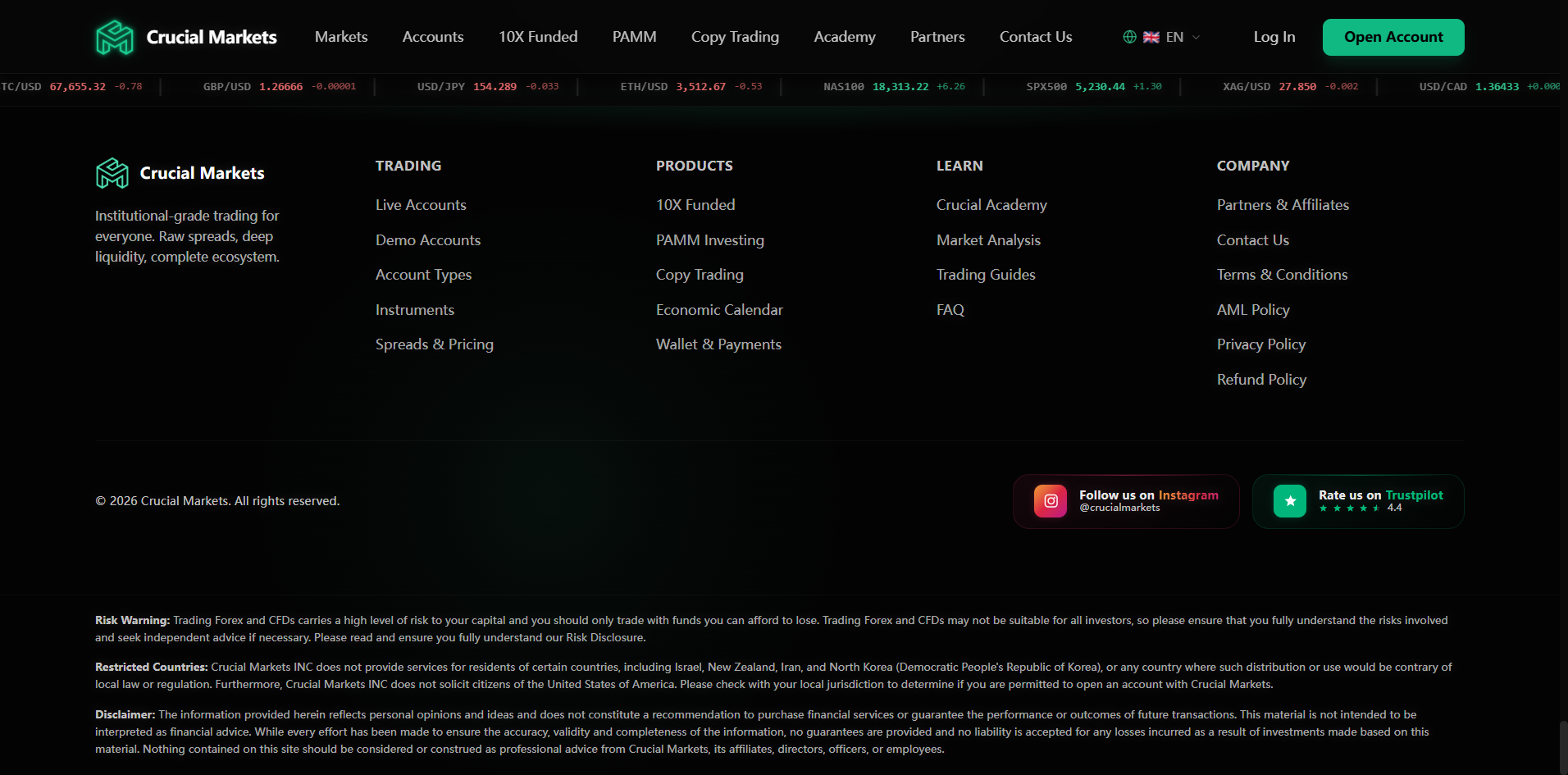This screenshot has height=775, width=1568.
Task: Click the UK flag icon
Action: [x=1151, y=37]
